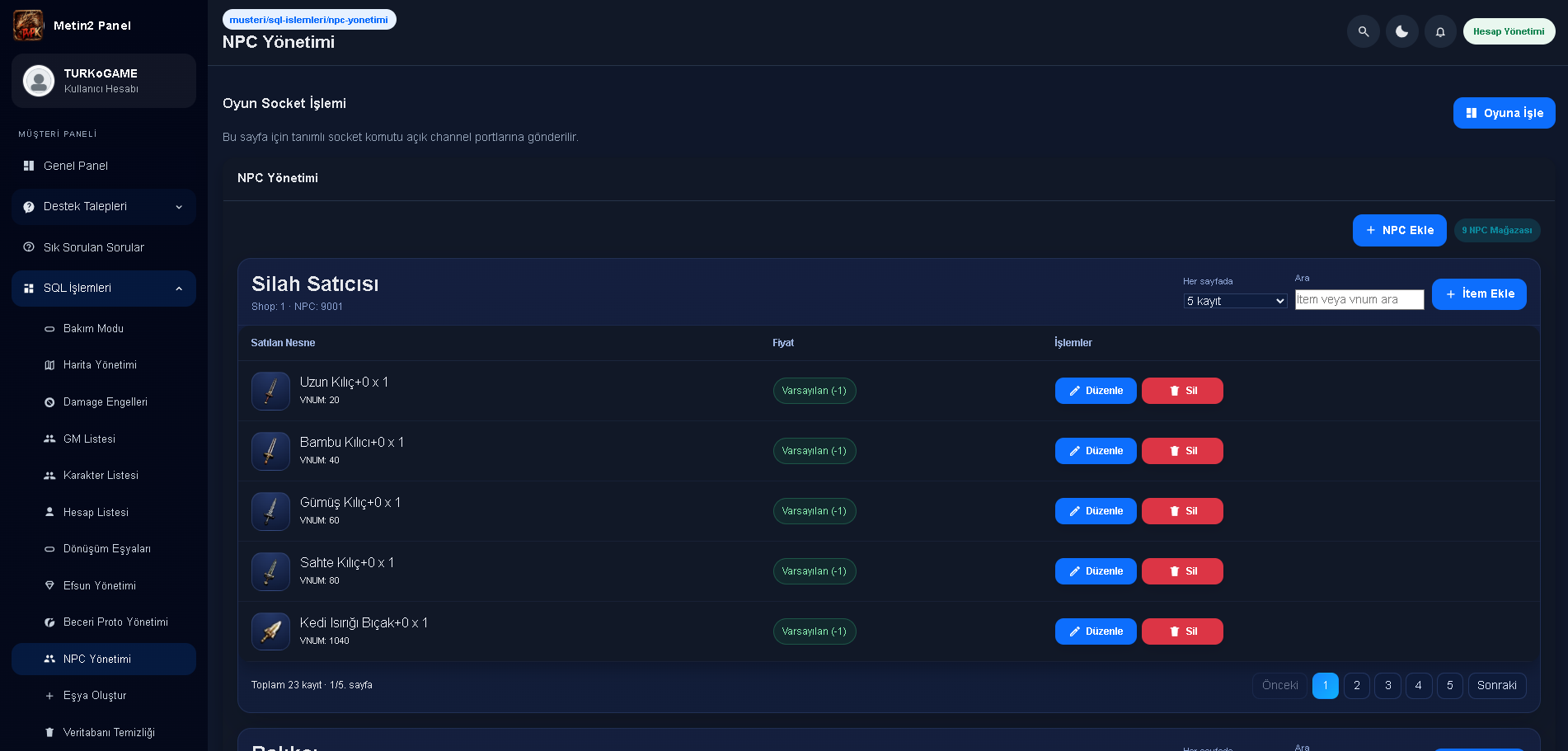This screenshot has height=751, width=1568.
Task: Open the TURKoGAME user avatar
Action: 39,81
